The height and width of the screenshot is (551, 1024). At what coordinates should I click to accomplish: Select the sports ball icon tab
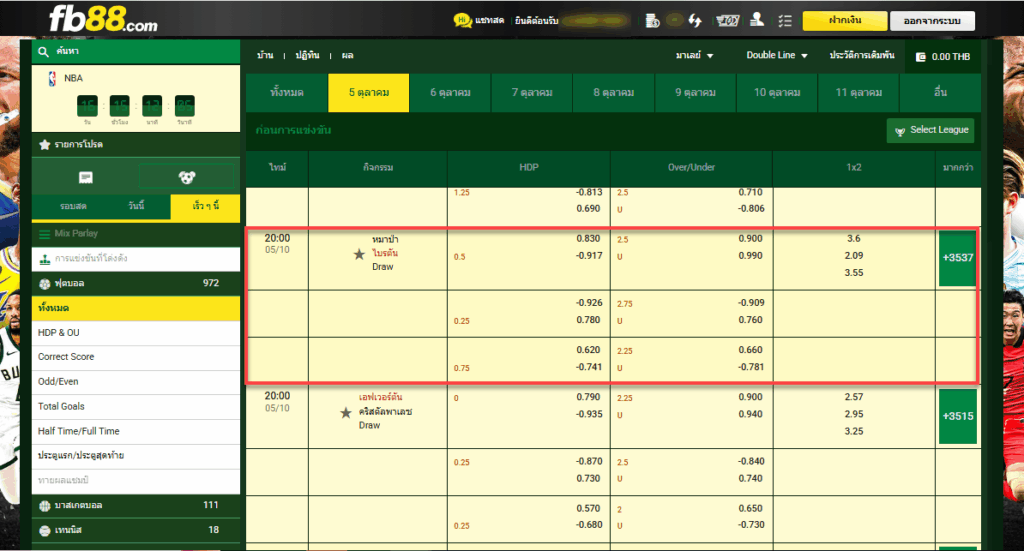[x=187, y=177]
